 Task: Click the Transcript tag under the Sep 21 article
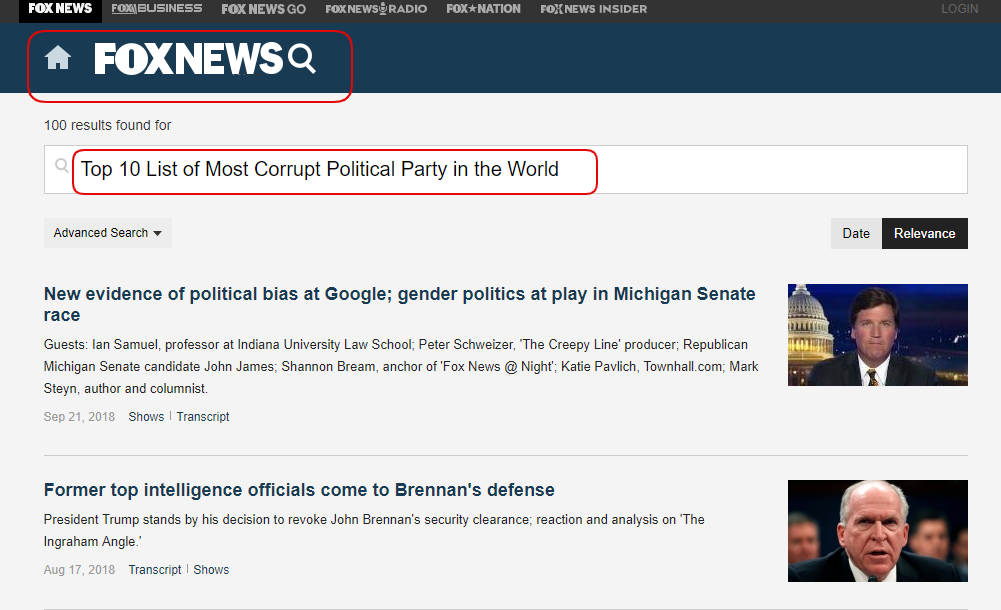[x=203, y=417]
